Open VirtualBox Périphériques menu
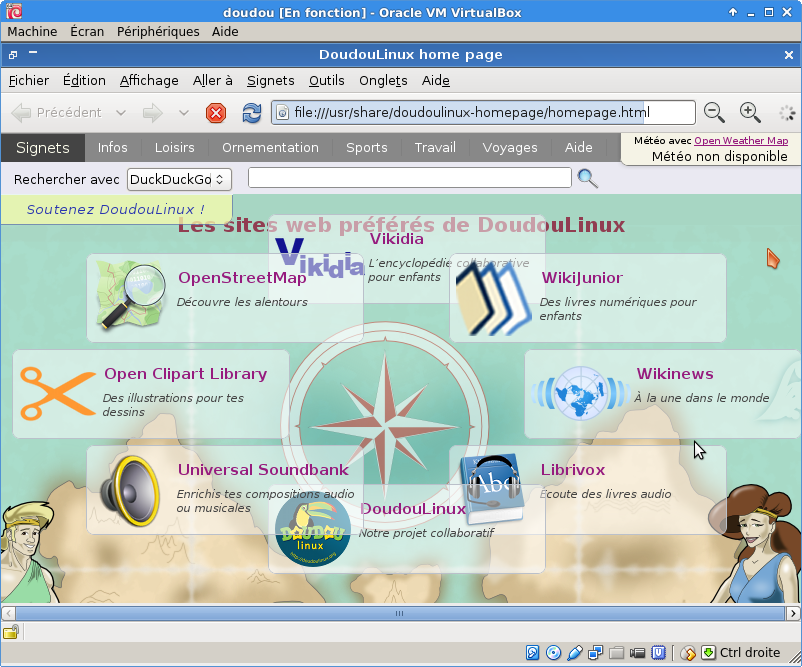 158,32
